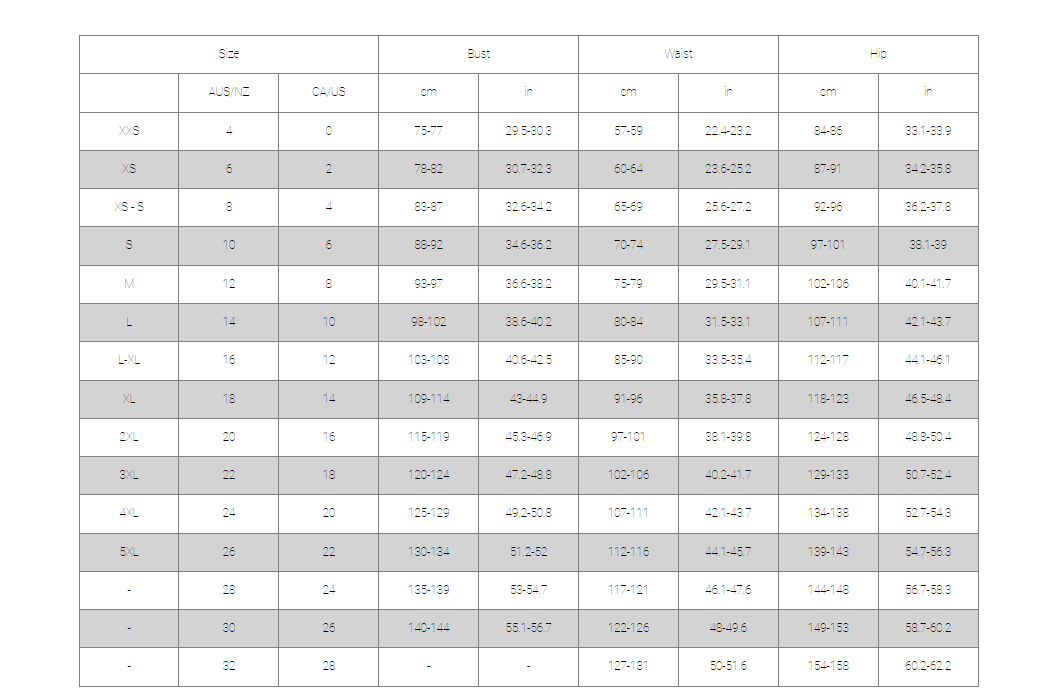The width and height of the screenshot is (1048, 697).
Task: Click the 2XL size label
Action: coord(129,437)
